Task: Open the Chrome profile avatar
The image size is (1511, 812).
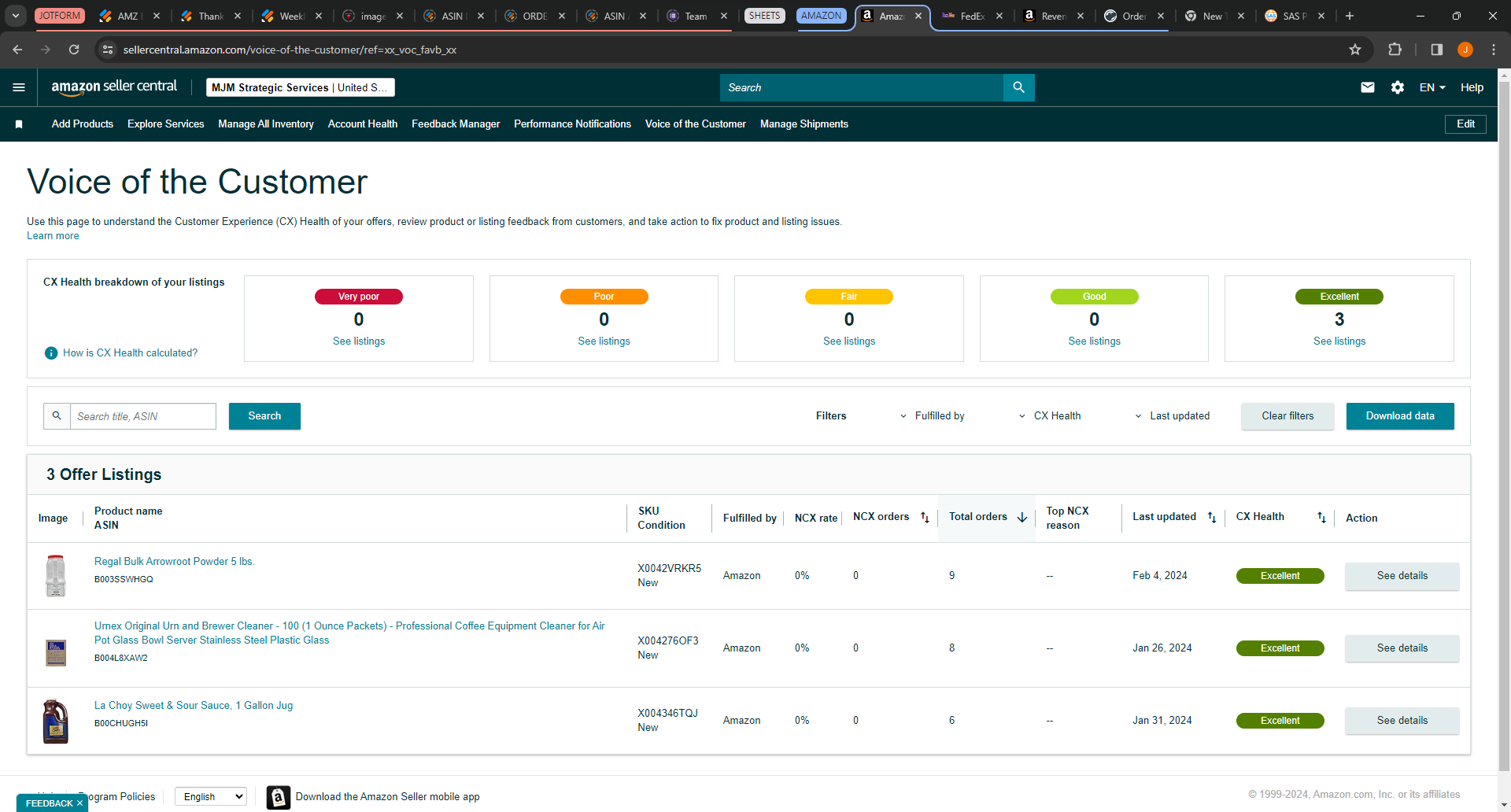Action: pyautogui.click(x=1465, y=50)
